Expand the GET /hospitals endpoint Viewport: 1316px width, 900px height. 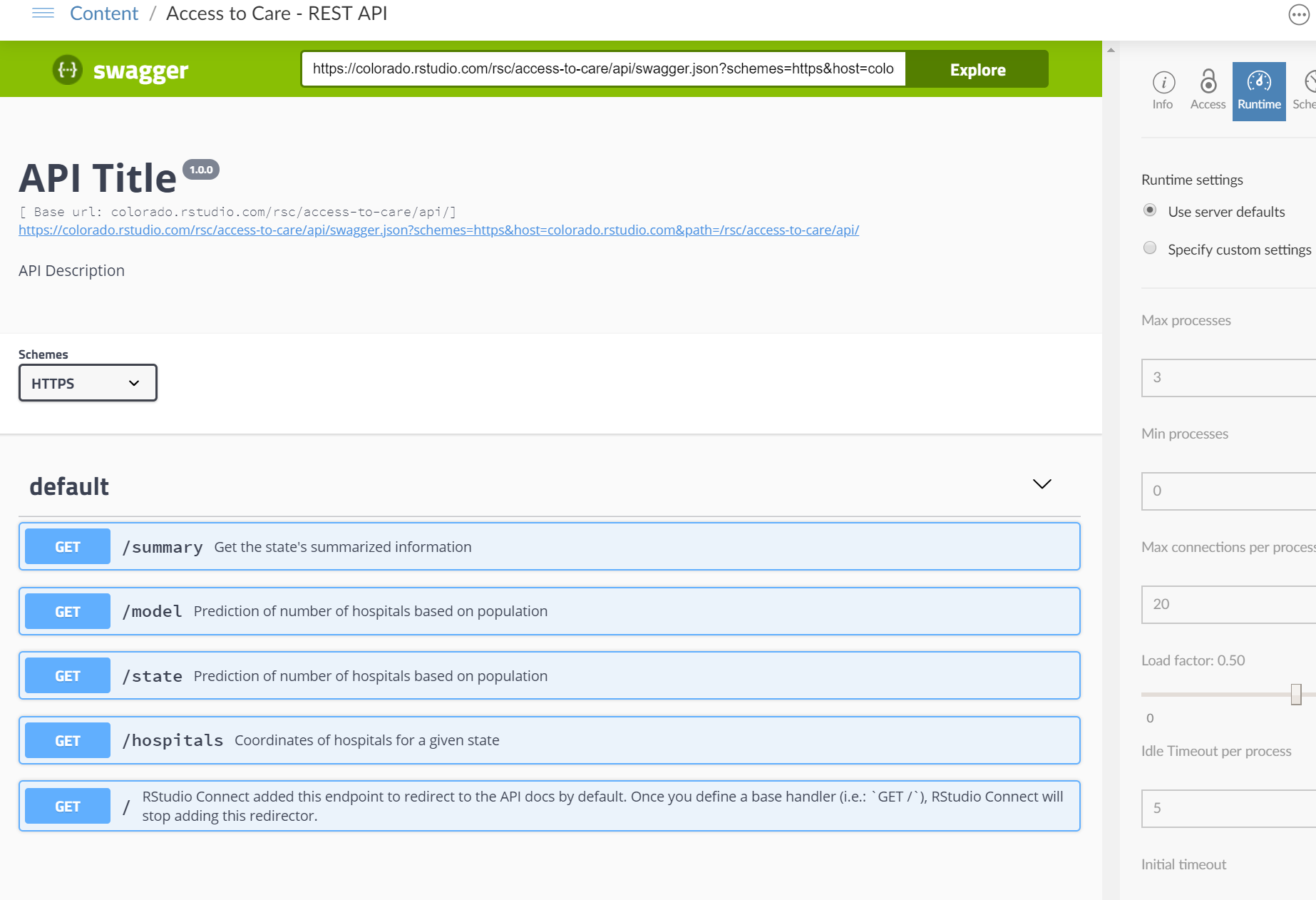coord(549,740)
